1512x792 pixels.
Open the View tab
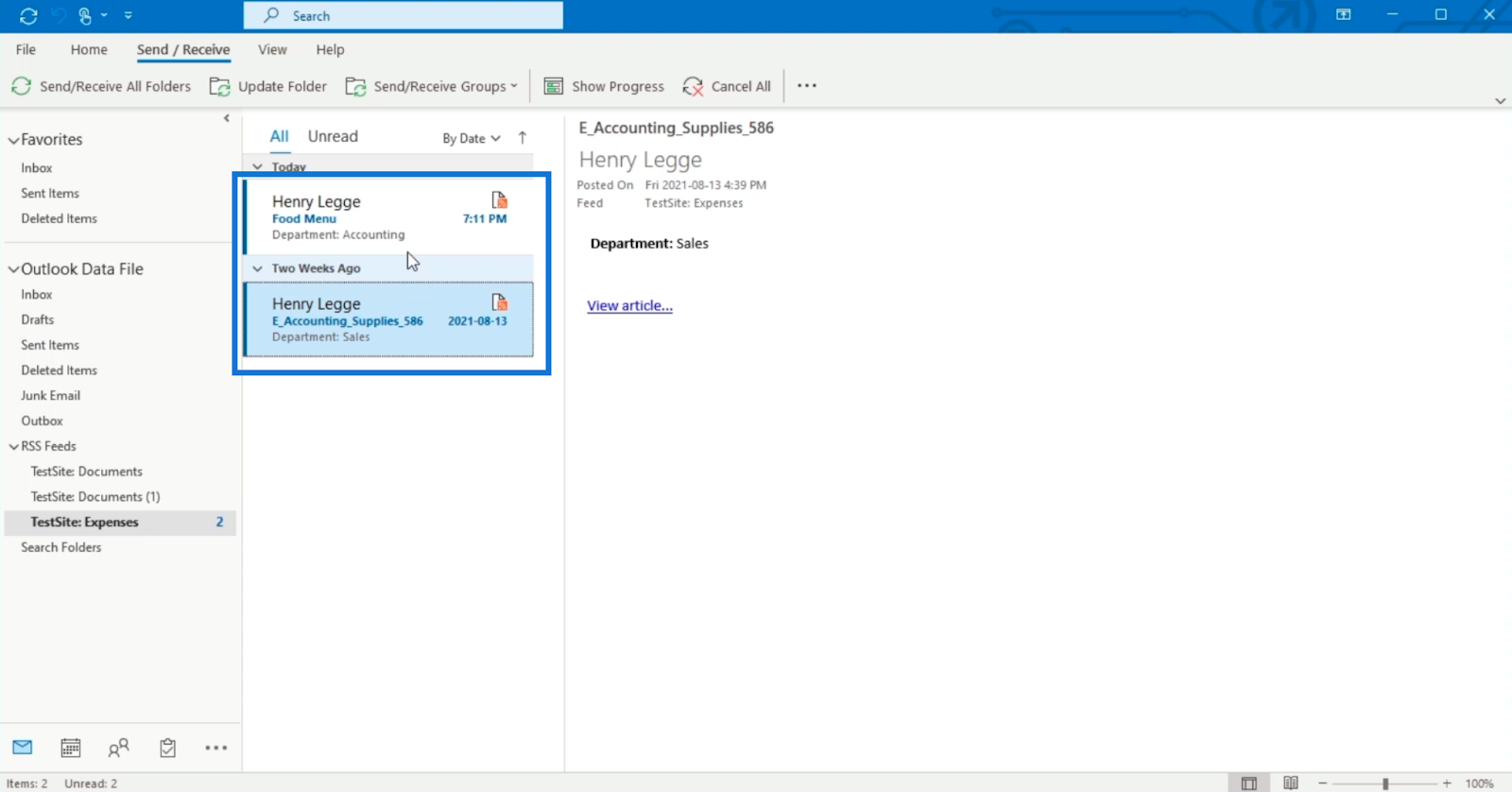272,49
